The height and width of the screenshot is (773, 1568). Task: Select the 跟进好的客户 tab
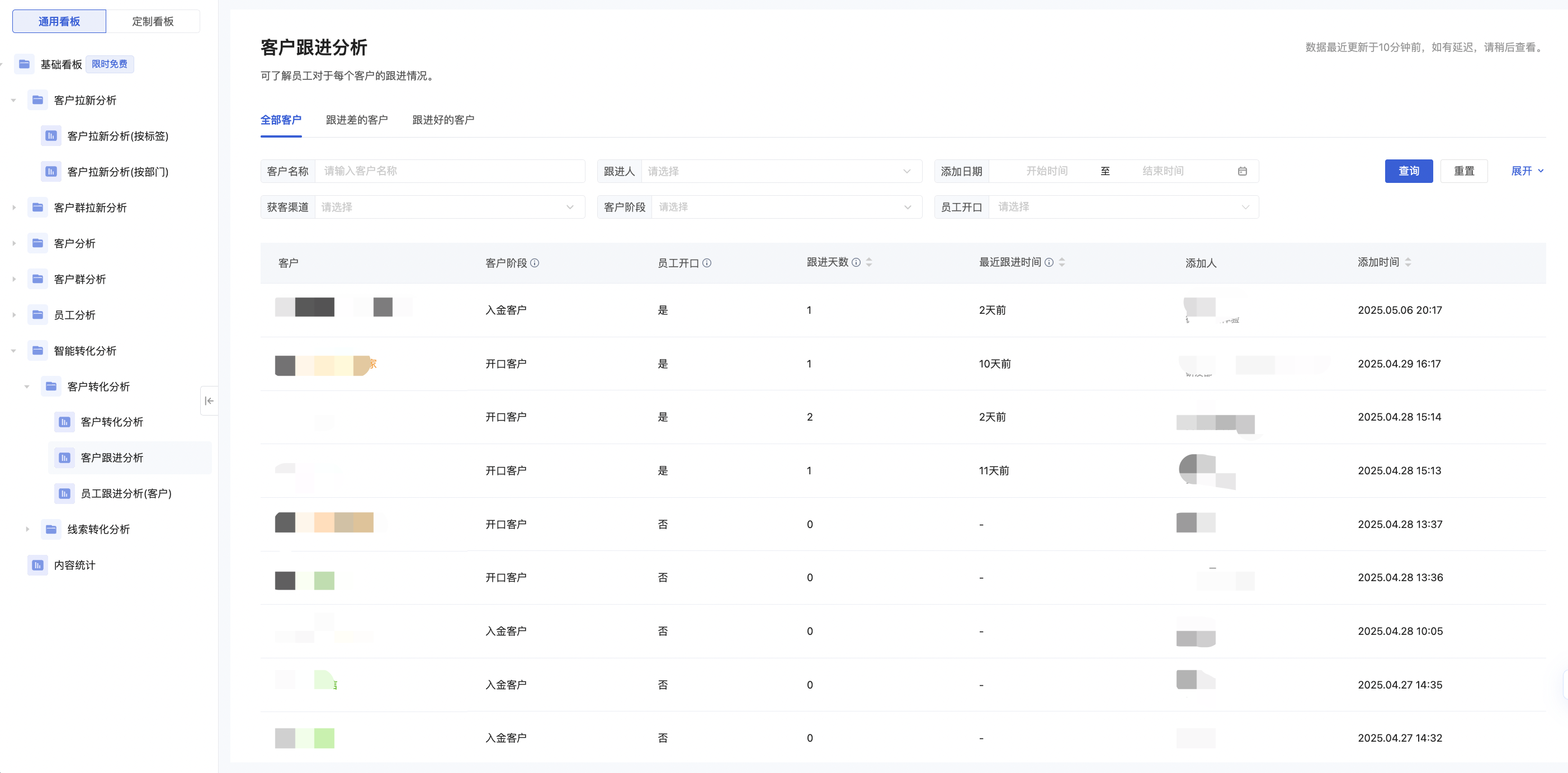point(443,120)
